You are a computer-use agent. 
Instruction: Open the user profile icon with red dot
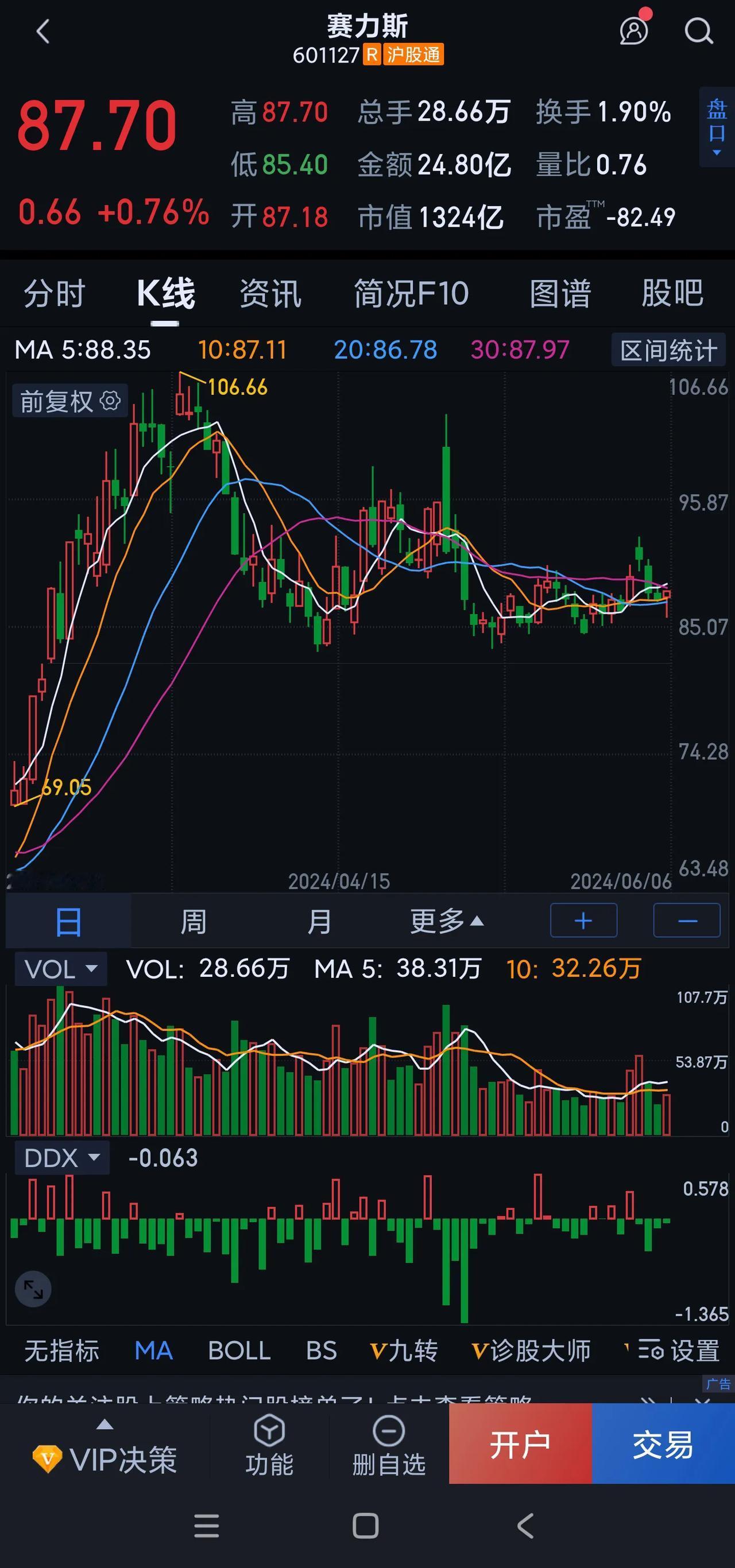point(635,29)
